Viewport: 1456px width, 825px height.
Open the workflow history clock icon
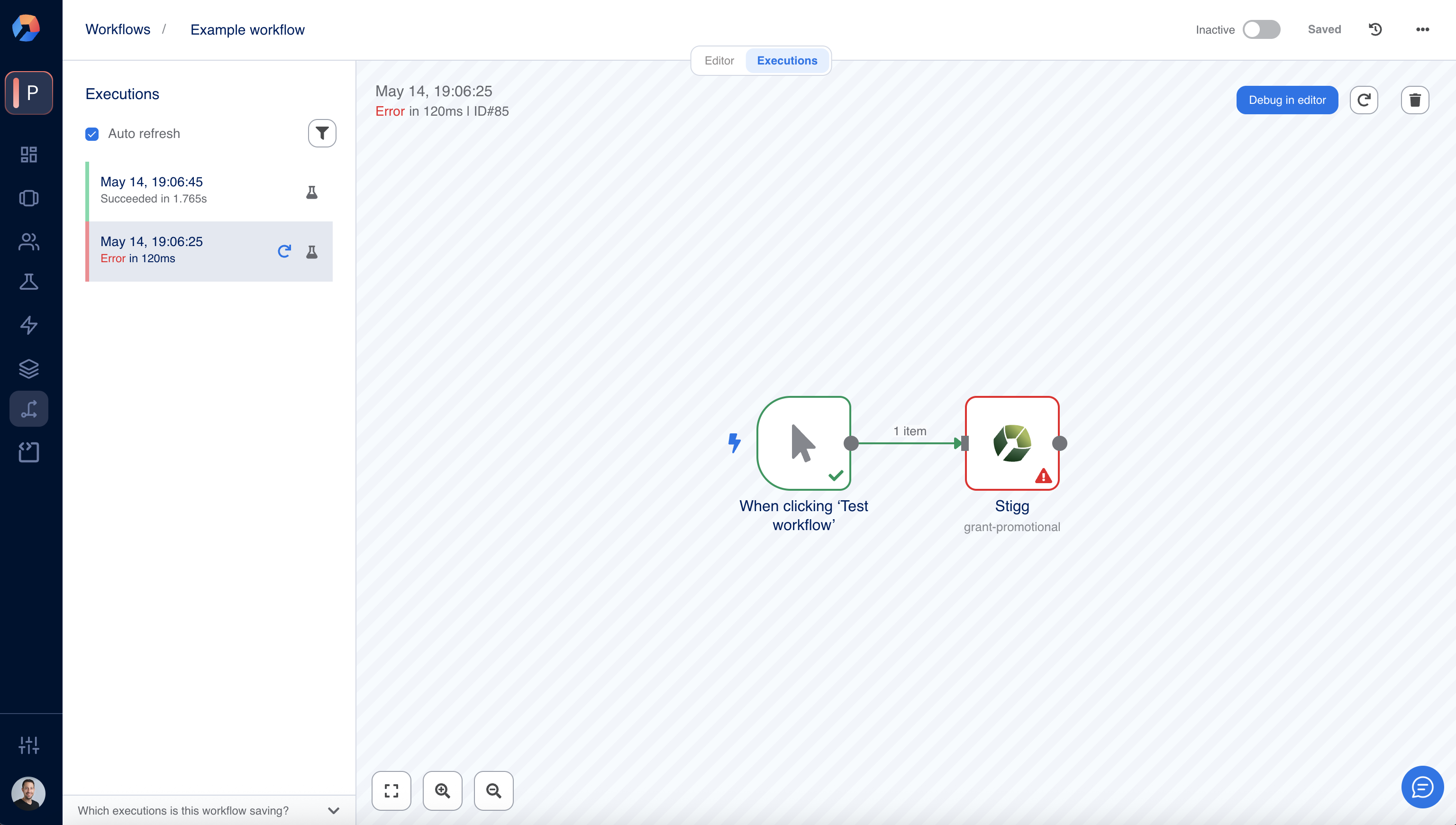(1375, 29)
